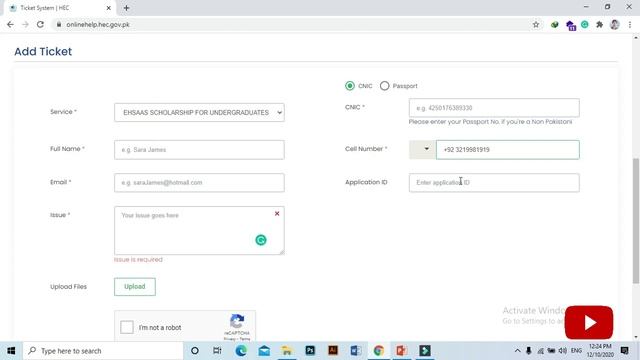Click Grammarly icon in Issue box
Image resolution: width=640 pixels, height=360 pixels.
click(261, 240)
